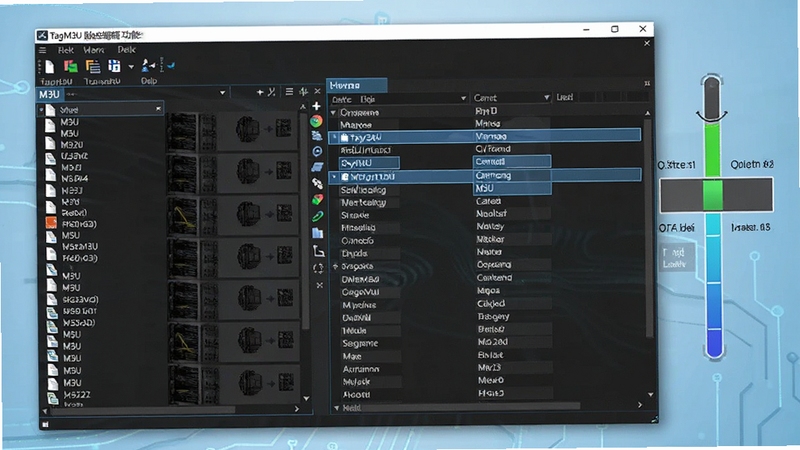Screen dimensions: 800x450
Task: Click the left panel's horizontal scroll right arrow
Action: pyautogui.click(x=297, y=409)
